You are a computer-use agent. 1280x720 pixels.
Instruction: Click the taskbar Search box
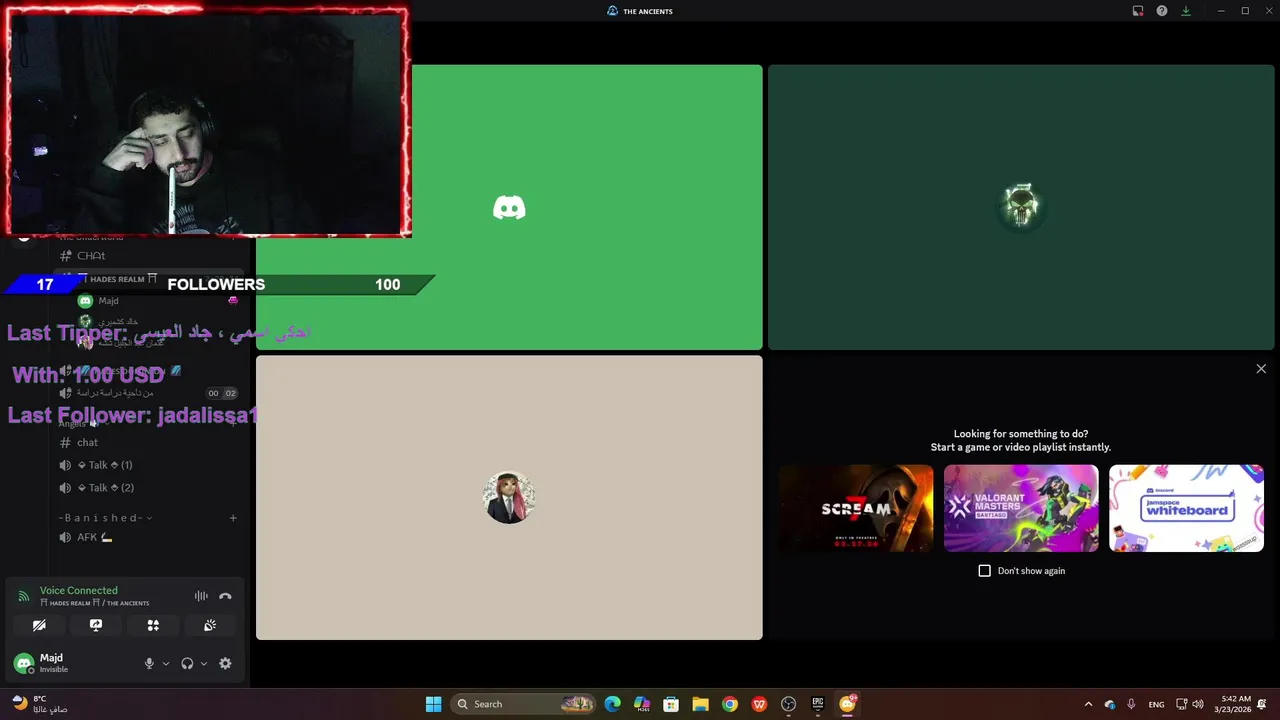tap(524, 704)
